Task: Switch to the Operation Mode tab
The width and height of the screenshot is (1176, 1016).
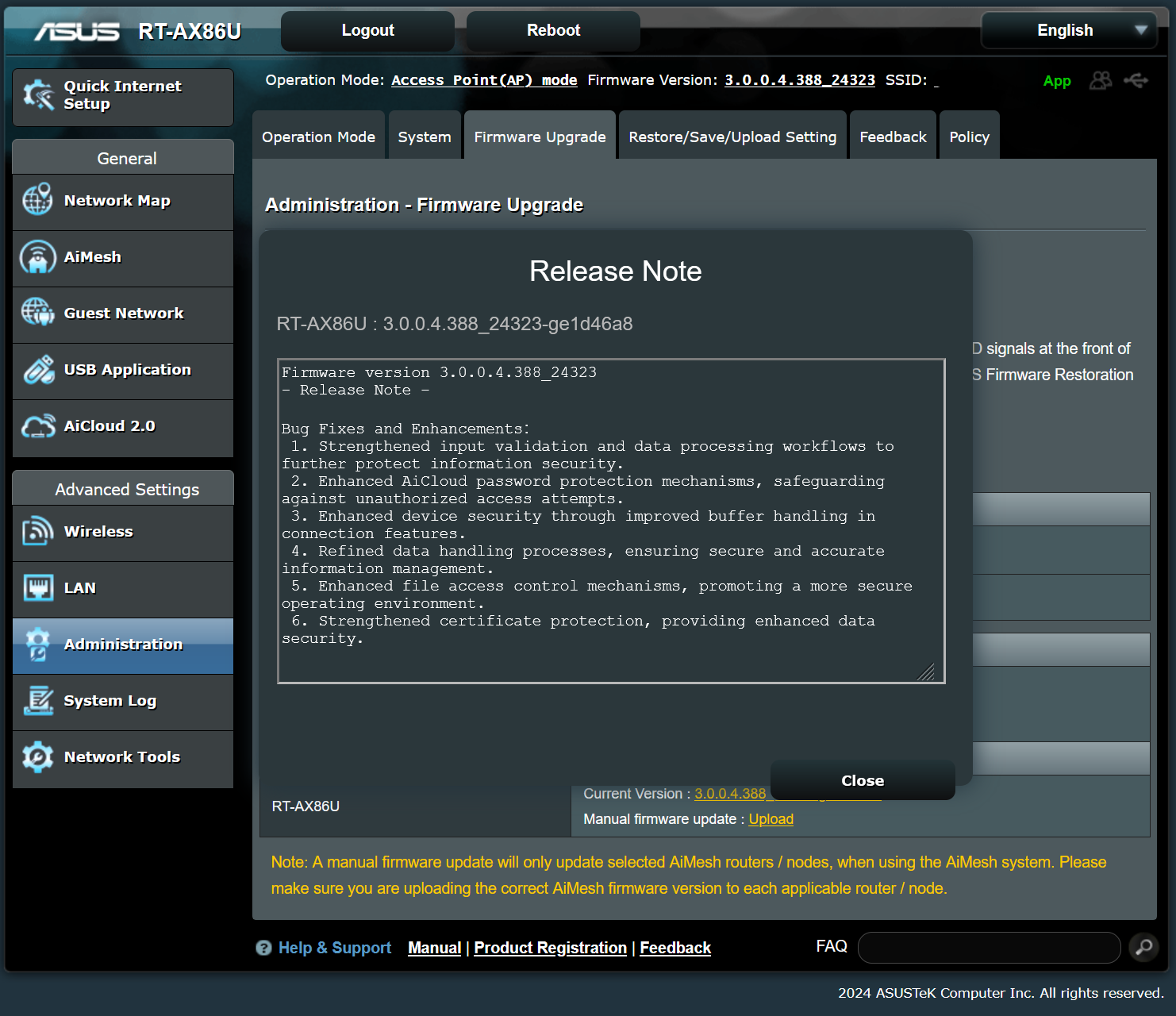Action: tap(318, 137)
